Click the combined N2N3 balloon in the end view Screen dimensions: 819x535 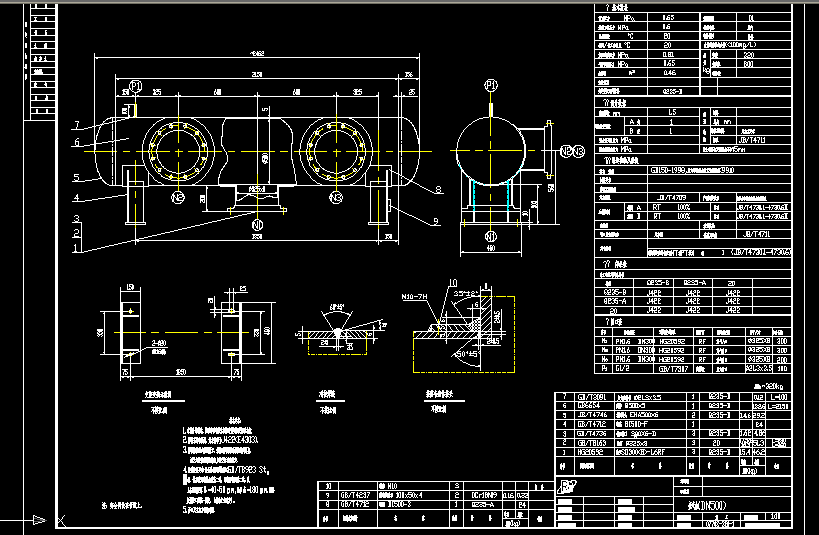[572, 152]
